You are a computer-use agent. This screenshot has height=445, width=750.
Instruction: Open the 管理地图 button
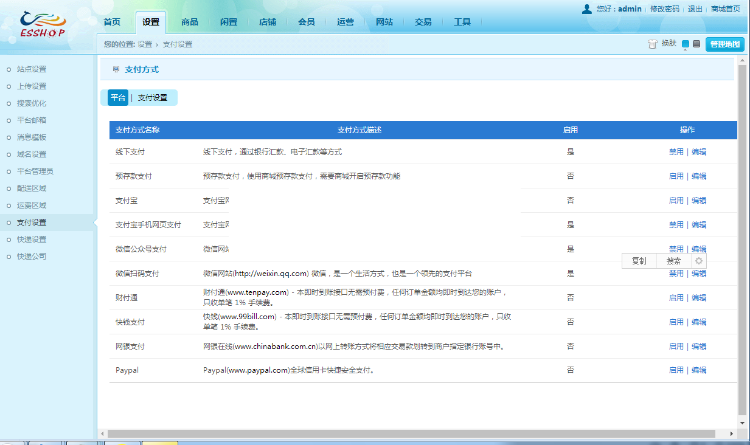tap(725, 44)
